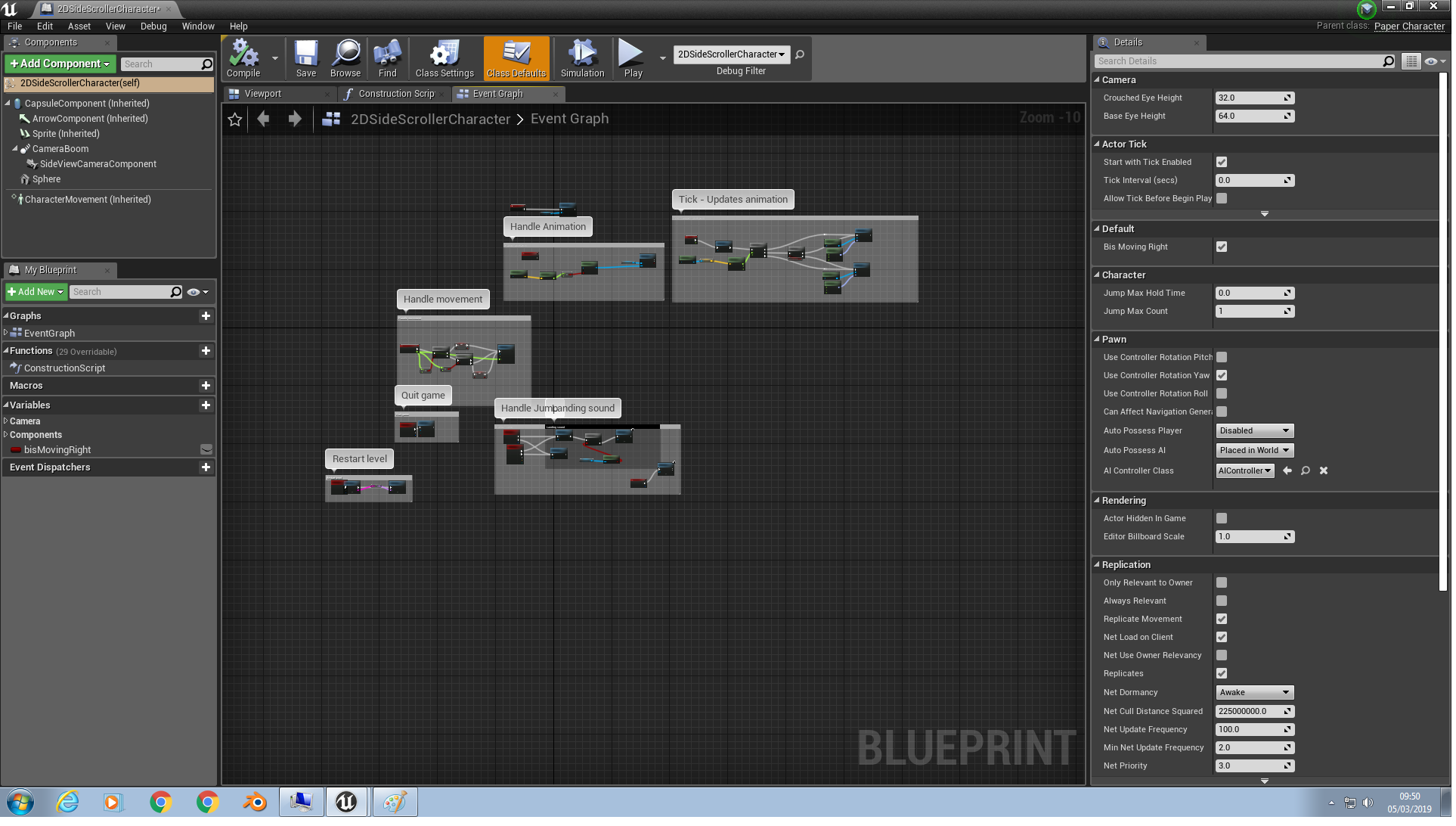This screenshot has width=1456, height=826.
Task: Click the Search Details input field
Action: pos(1240,62)
